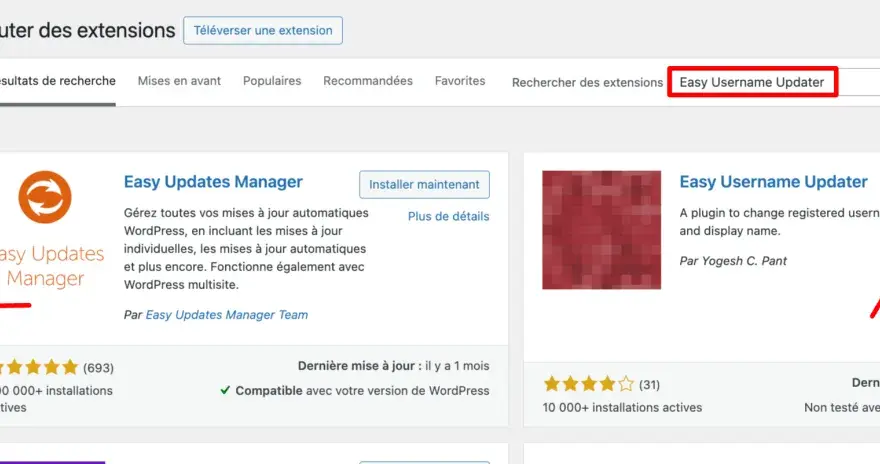Click the red Easy Username Updater thumbnail
Screen dimensions: 880x464
(601, 230)
